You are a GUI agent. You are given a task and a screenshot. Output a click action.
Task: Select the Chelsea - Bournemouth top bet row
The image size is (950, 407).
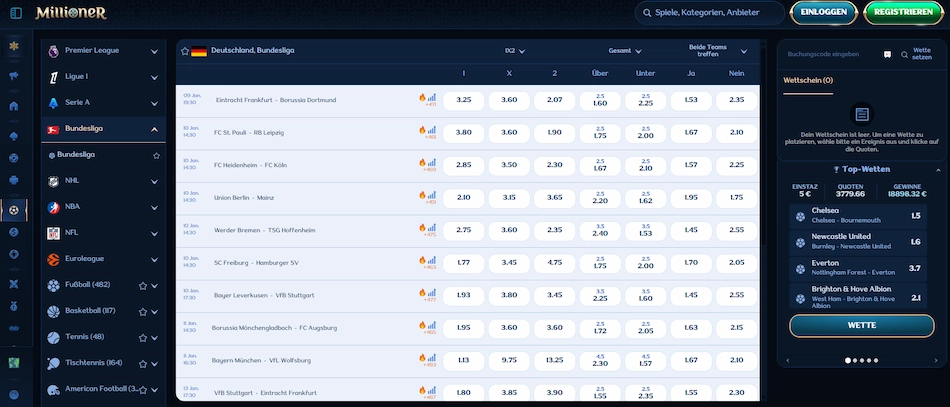[x=858, y=216]
